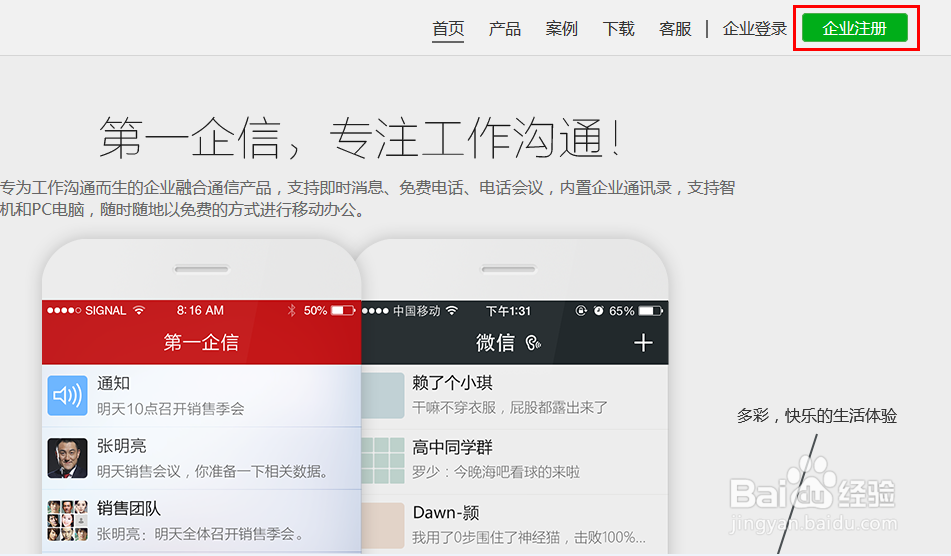Click message 罗少：今晚海吧看球的来啦
This screenshot has height=556, width=951.
coord(496,472)
